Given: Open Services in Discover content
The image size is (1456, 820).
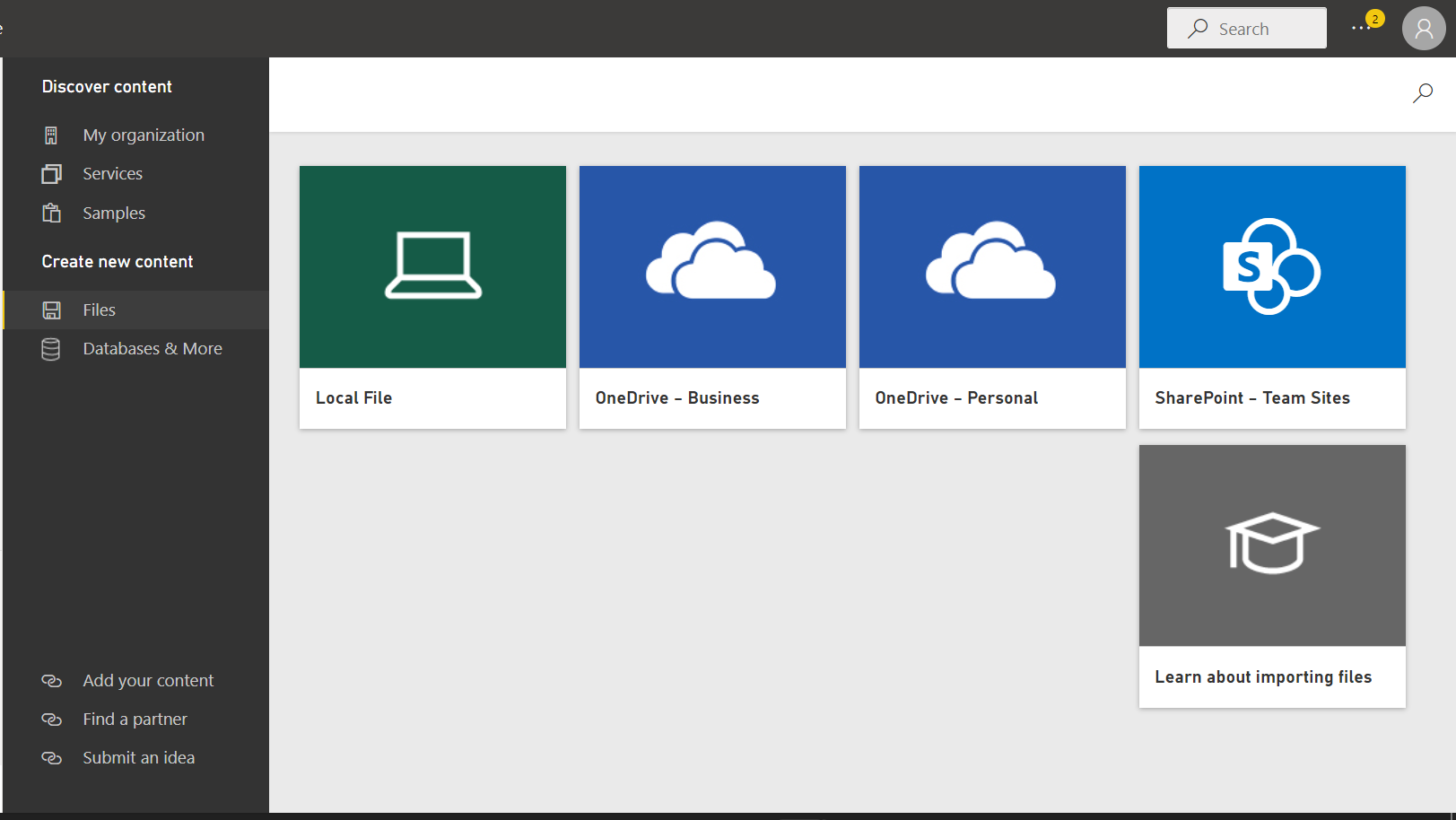Looking at the screenshot, I should coord(113,174).
